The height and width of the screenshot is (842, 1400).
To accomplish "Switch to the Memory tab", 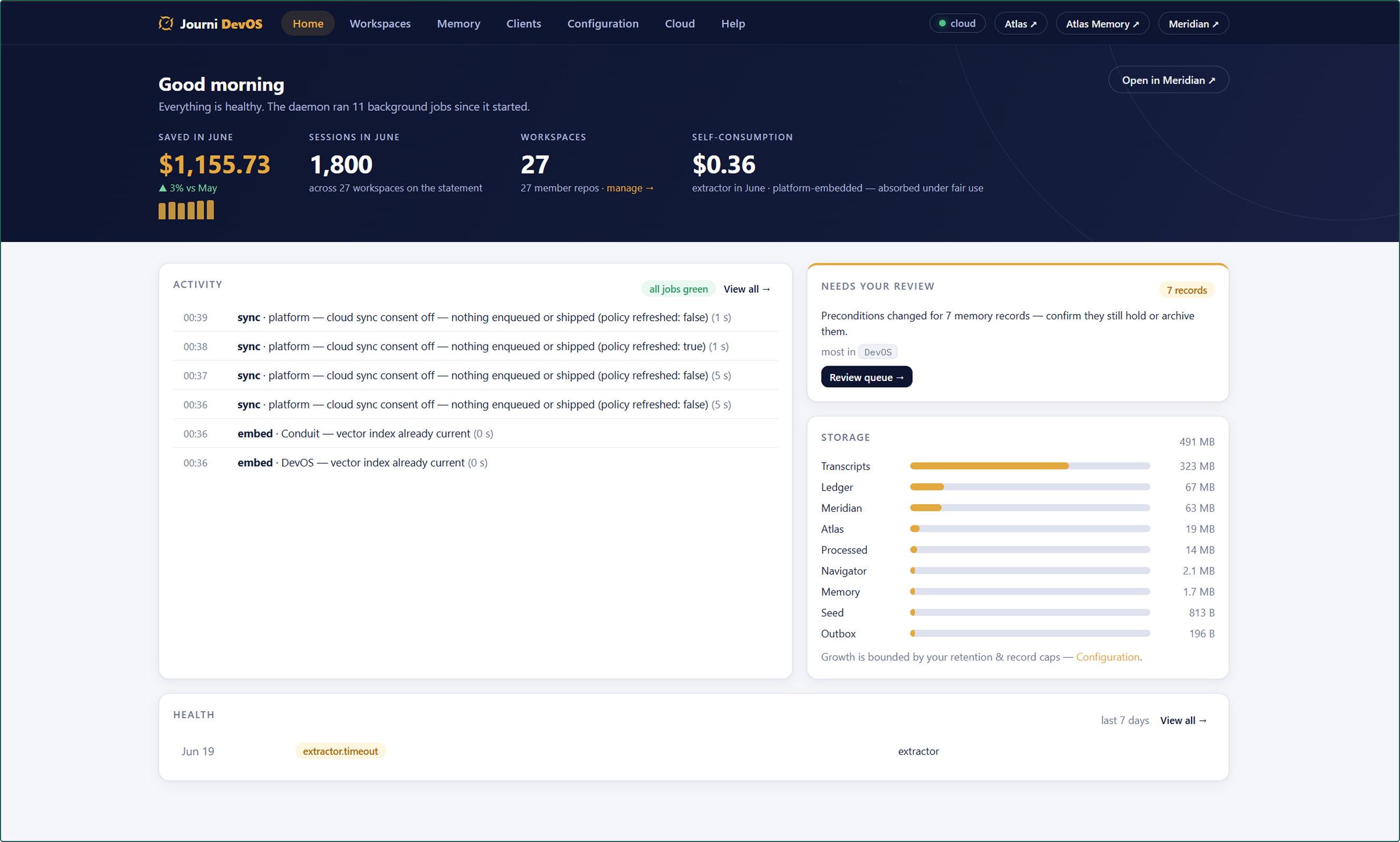I will point(458,23).
